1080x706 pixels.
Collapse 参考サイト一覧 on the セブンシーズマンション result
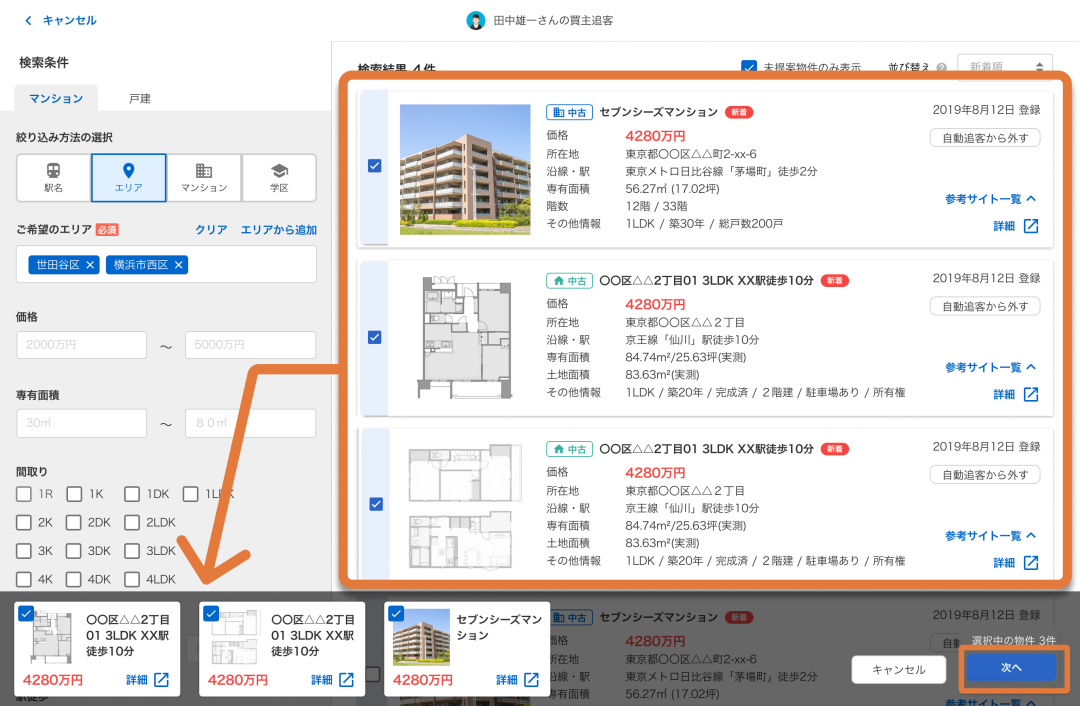pyautogui.click(x=990, y=199)
